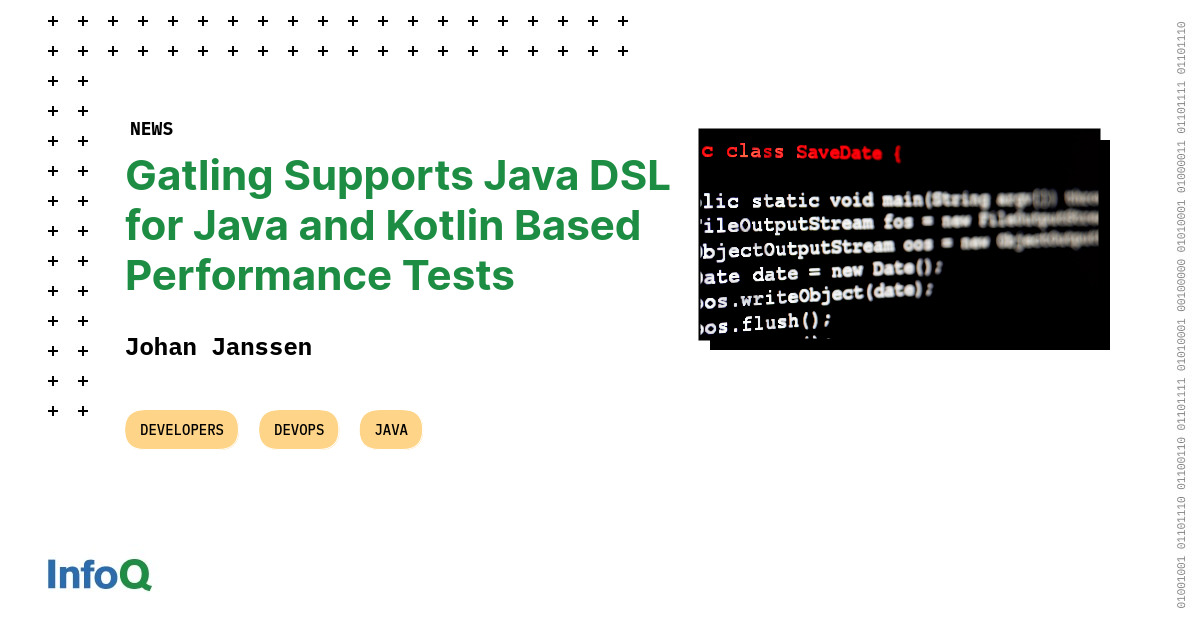Viewport: 1200px width, 630px height.
Task: Select the DEVOPS topic tag
Action: coord(299,430)
